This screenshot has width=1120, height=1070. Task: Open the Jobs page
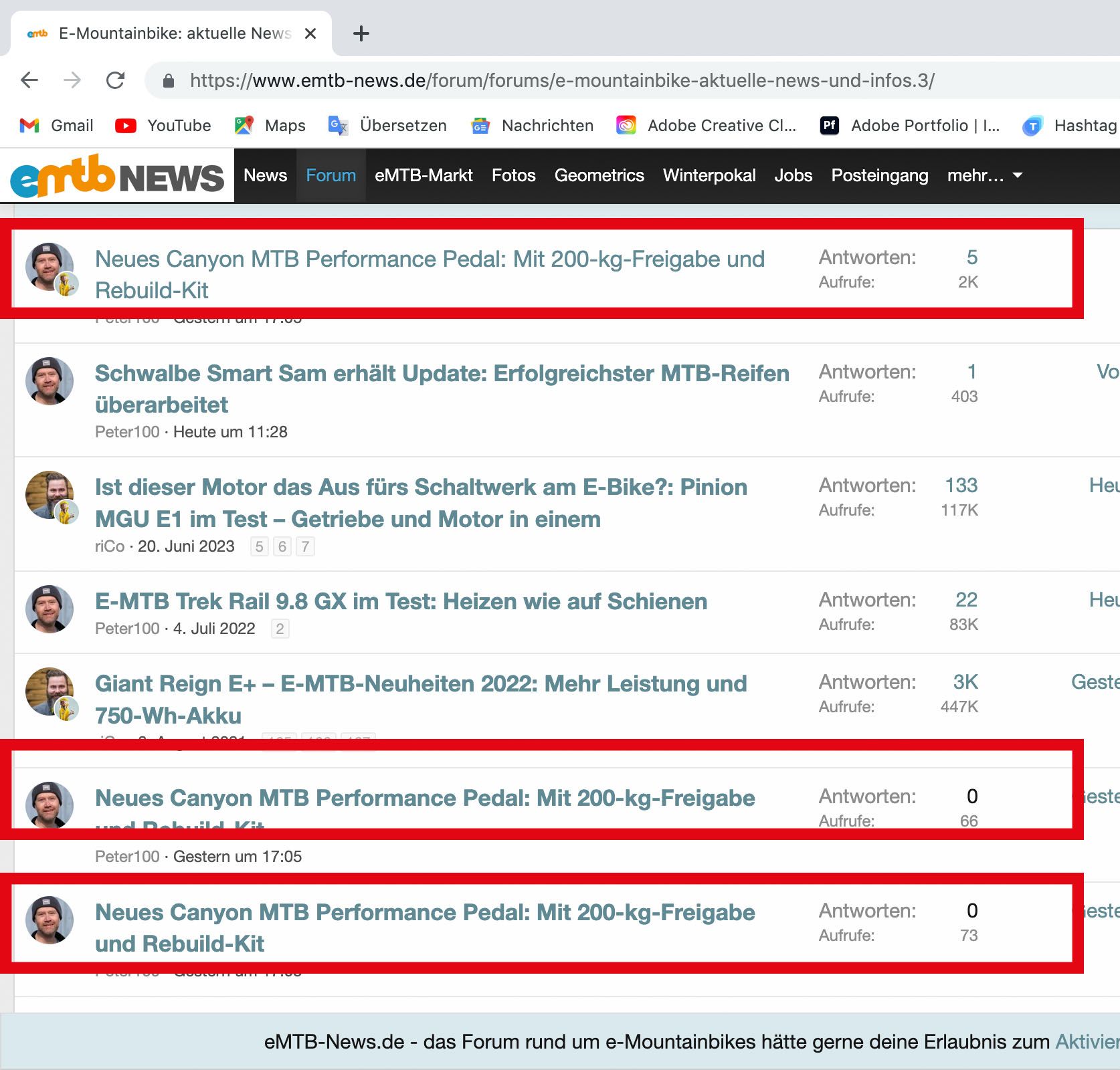point(794,175)
